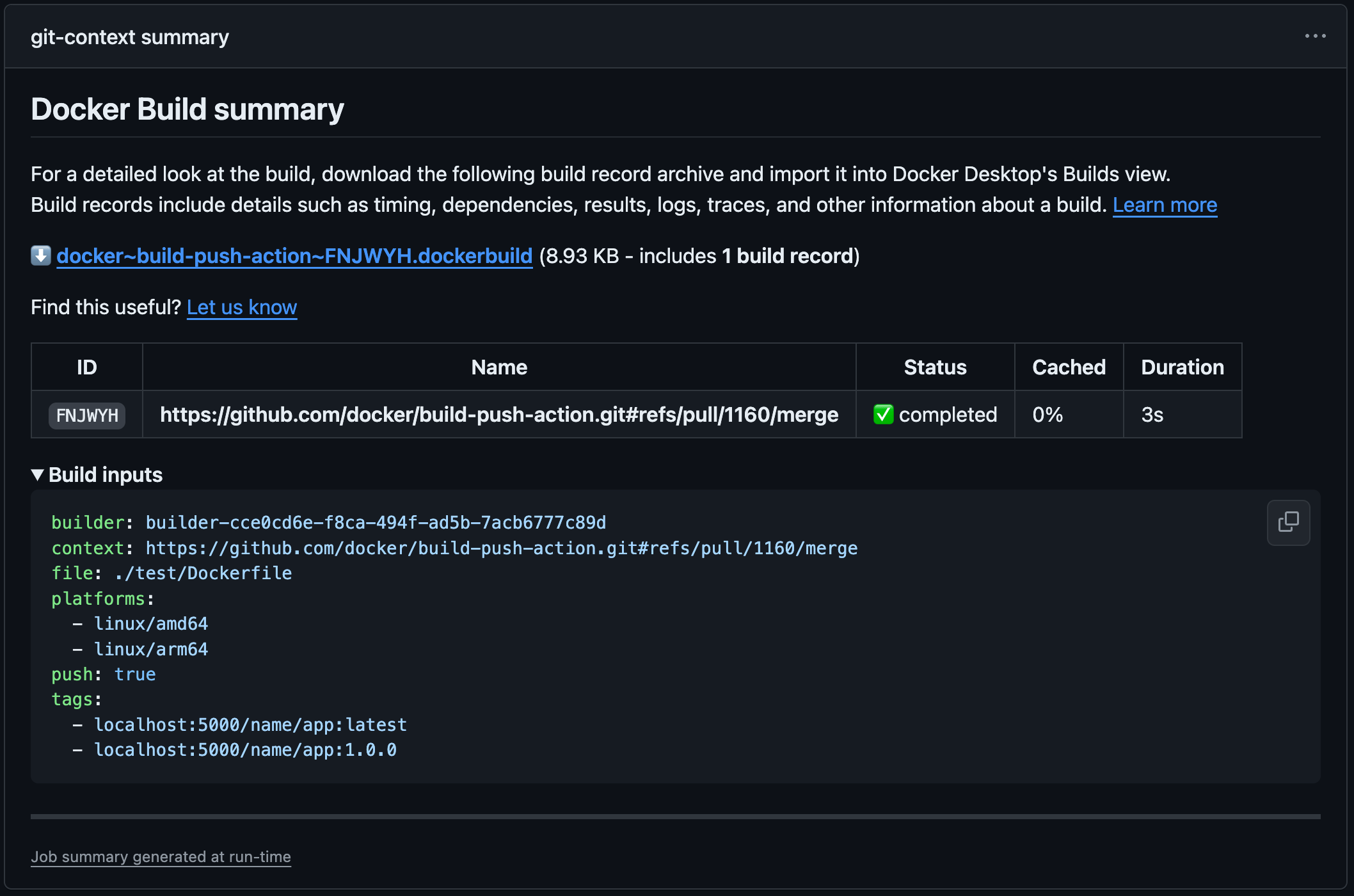Click the Build inputs disclosure triangle
The height and width of the screenshot is (896, 1354).
tap(38, 474)
